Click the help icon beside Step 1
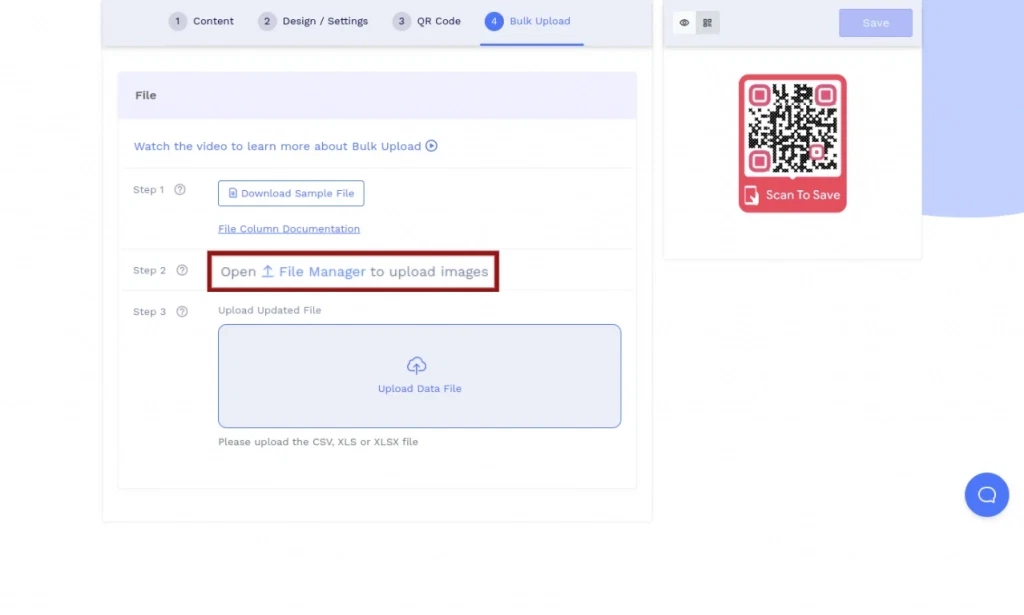Image resolution: width=1024 pixels, height=615 pixels. [x=180, y=190]
